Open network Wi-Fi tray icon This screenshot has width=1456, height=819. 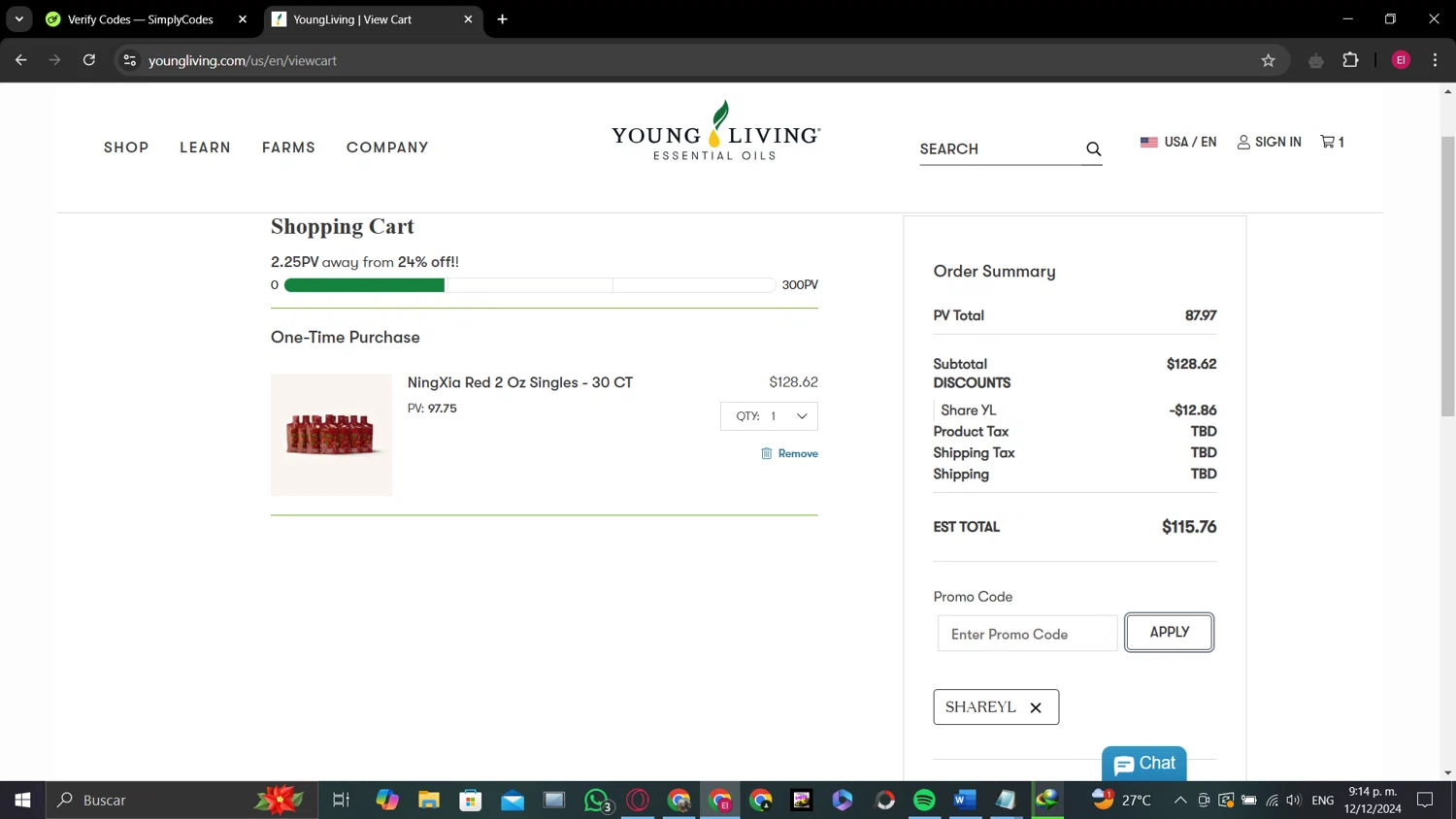pyautogui.click(x=1272, y=801)
